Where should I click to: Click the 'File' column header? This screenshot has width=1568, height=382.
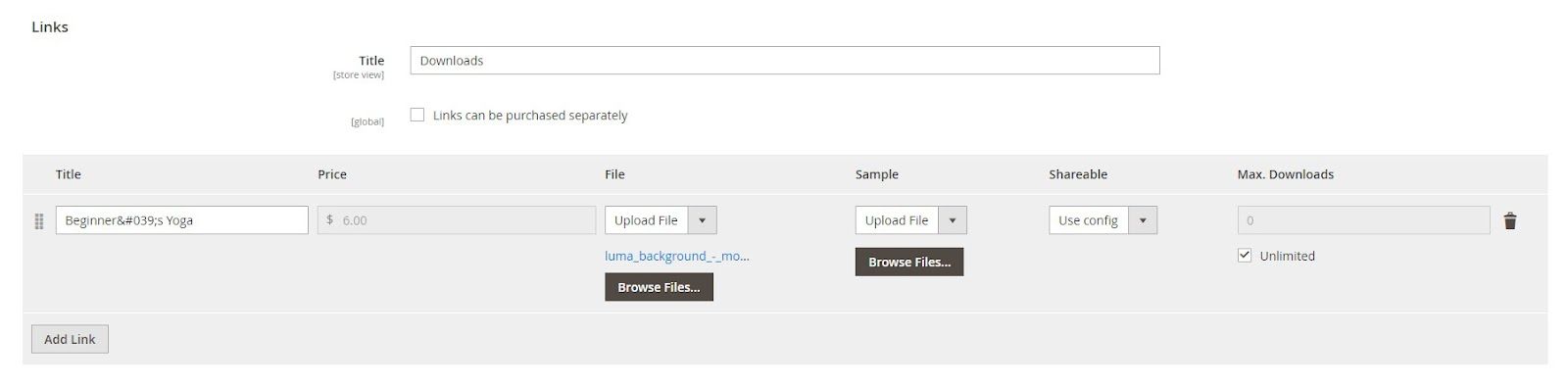(614, 174)
